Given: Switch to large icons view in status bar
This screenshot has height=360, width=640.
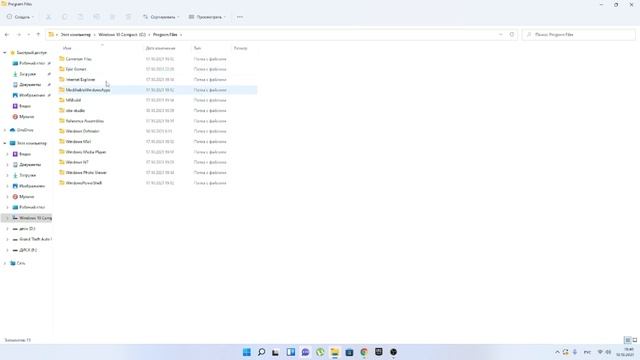Looking at the screenshot, I should coord(635,340).
